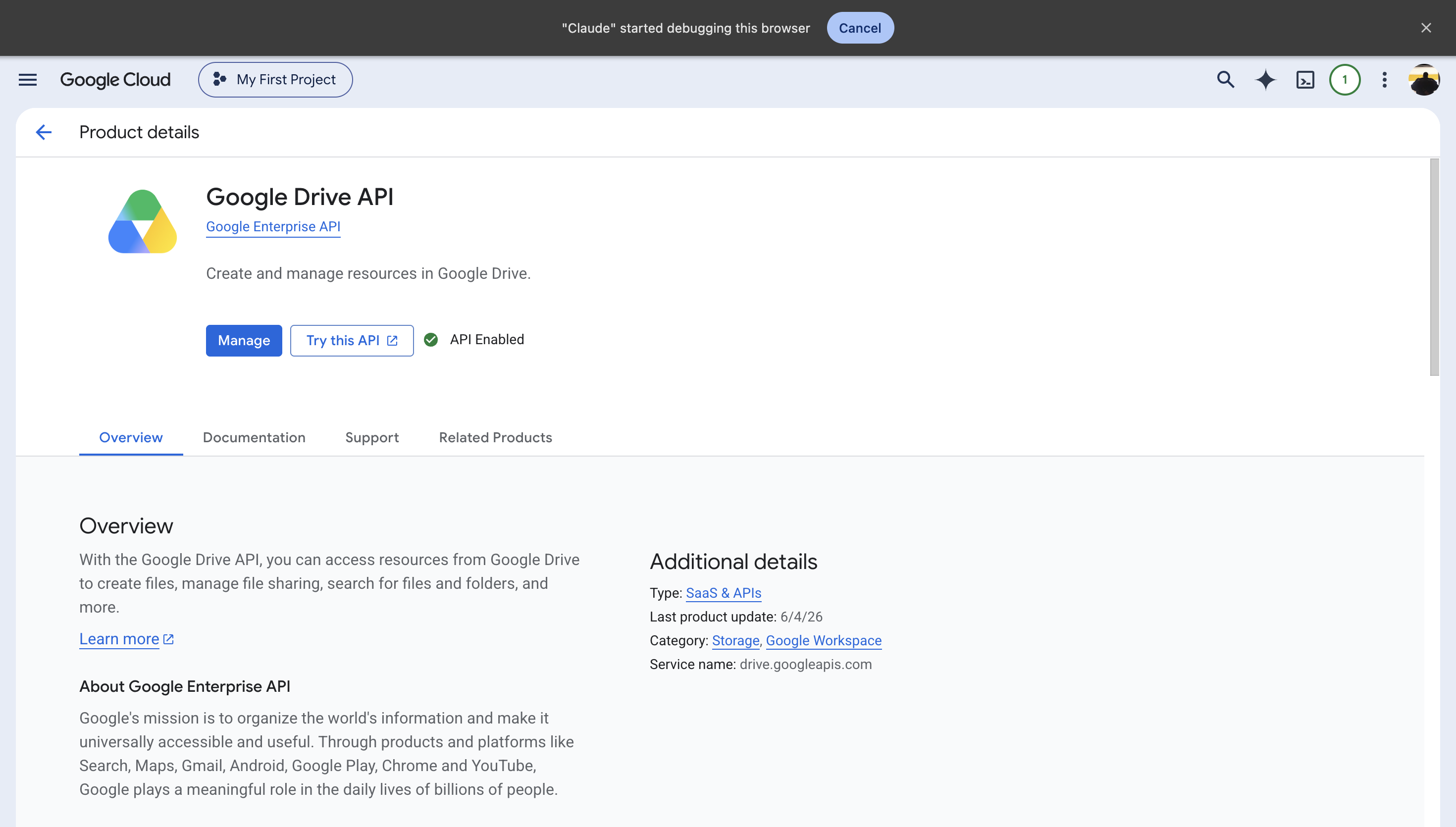Switch to the Overview tab
1456x827 pixels.
131,437
